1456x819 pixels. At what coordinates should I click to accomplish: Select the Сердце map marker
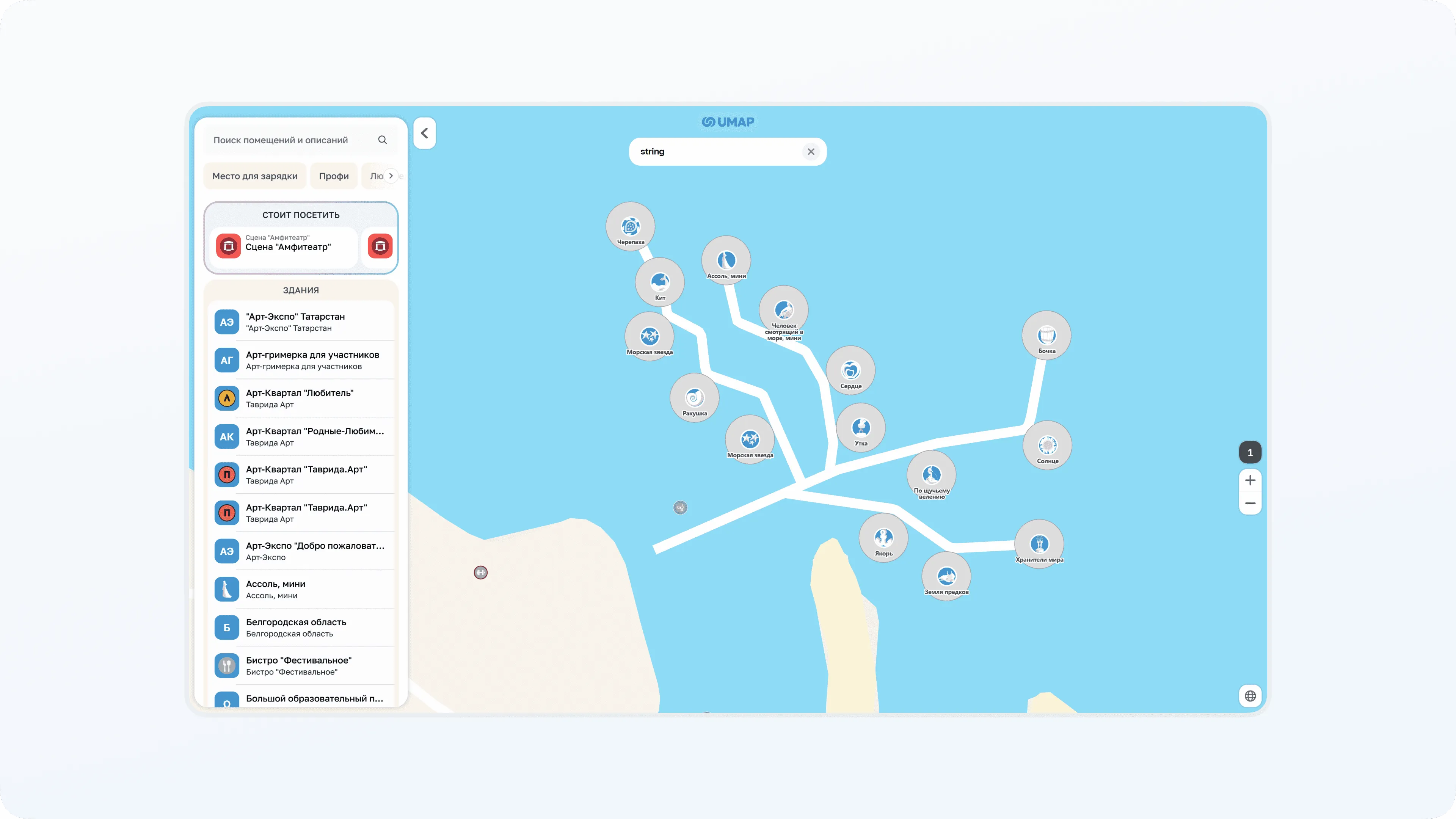coord(850,371)
